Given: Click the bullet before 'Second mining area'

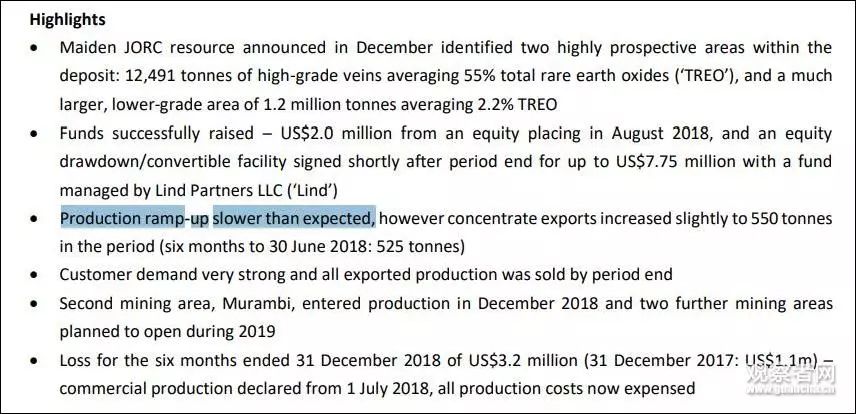Looking at the screenshot, I should pos(35,304).
